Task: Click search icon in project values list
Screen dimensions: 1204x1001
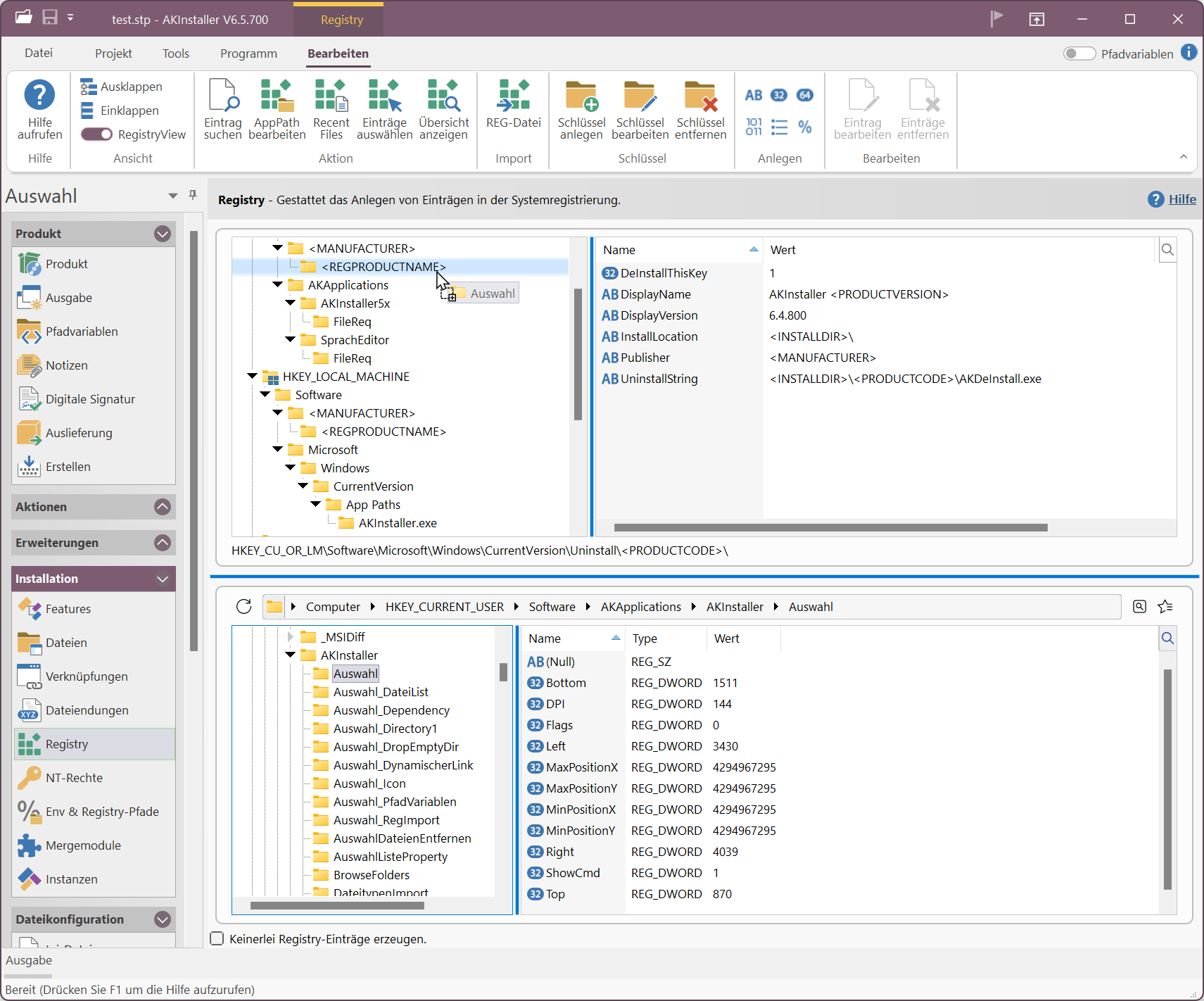Action: 1167,250
